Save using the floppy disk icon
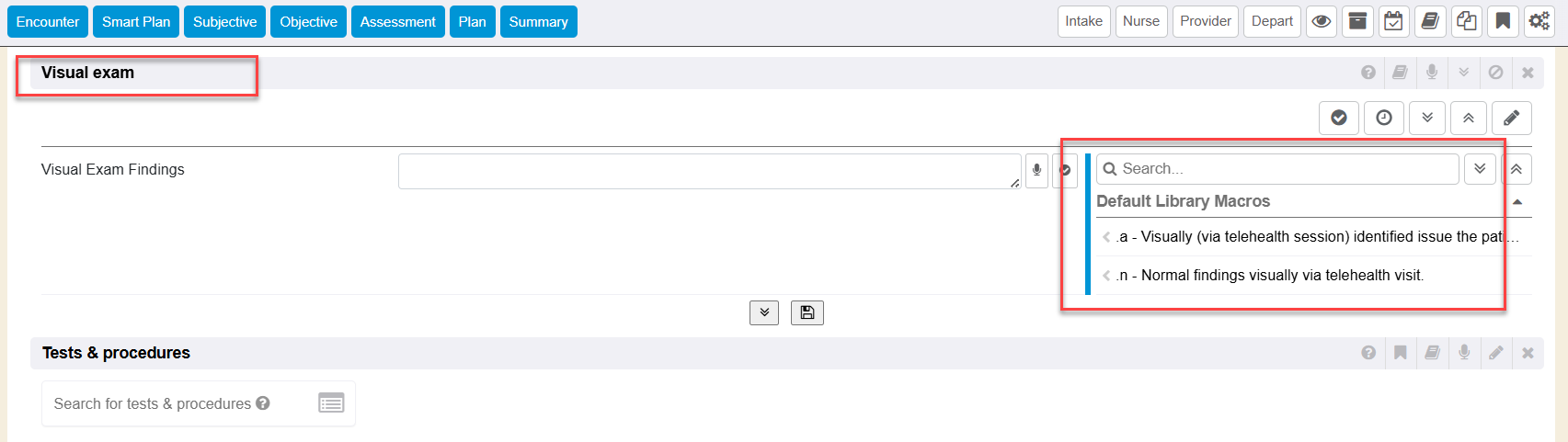1568x442 pixels. (x=807, y=312)
